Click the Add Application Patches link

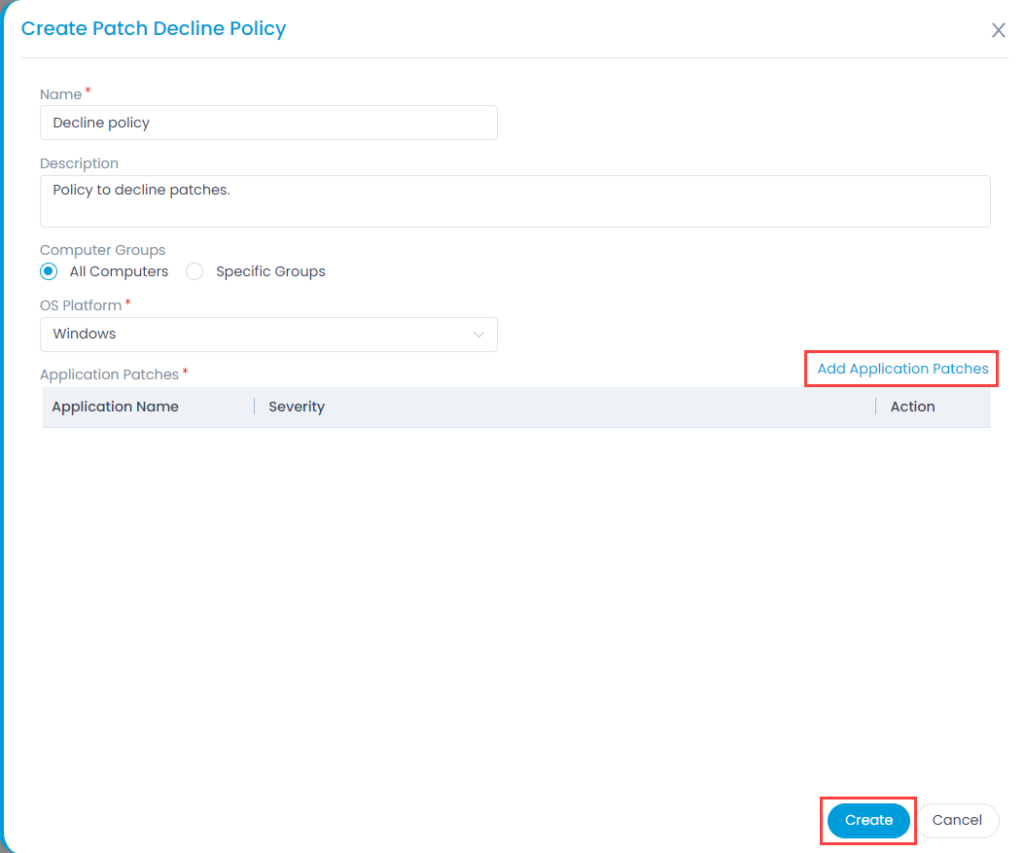point(902,369)
